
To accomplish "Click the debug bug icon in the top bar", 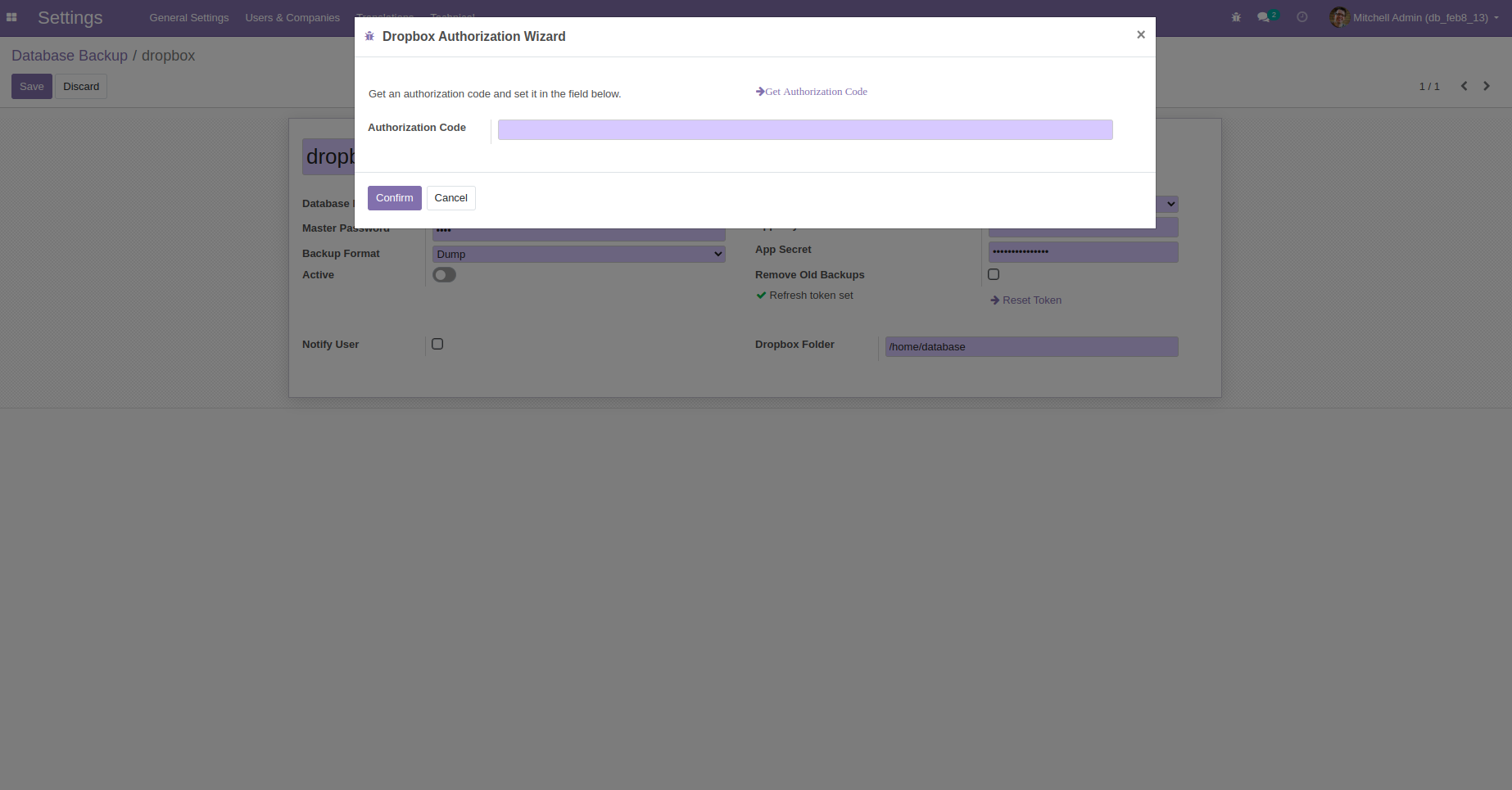I will click(1236, 17).
